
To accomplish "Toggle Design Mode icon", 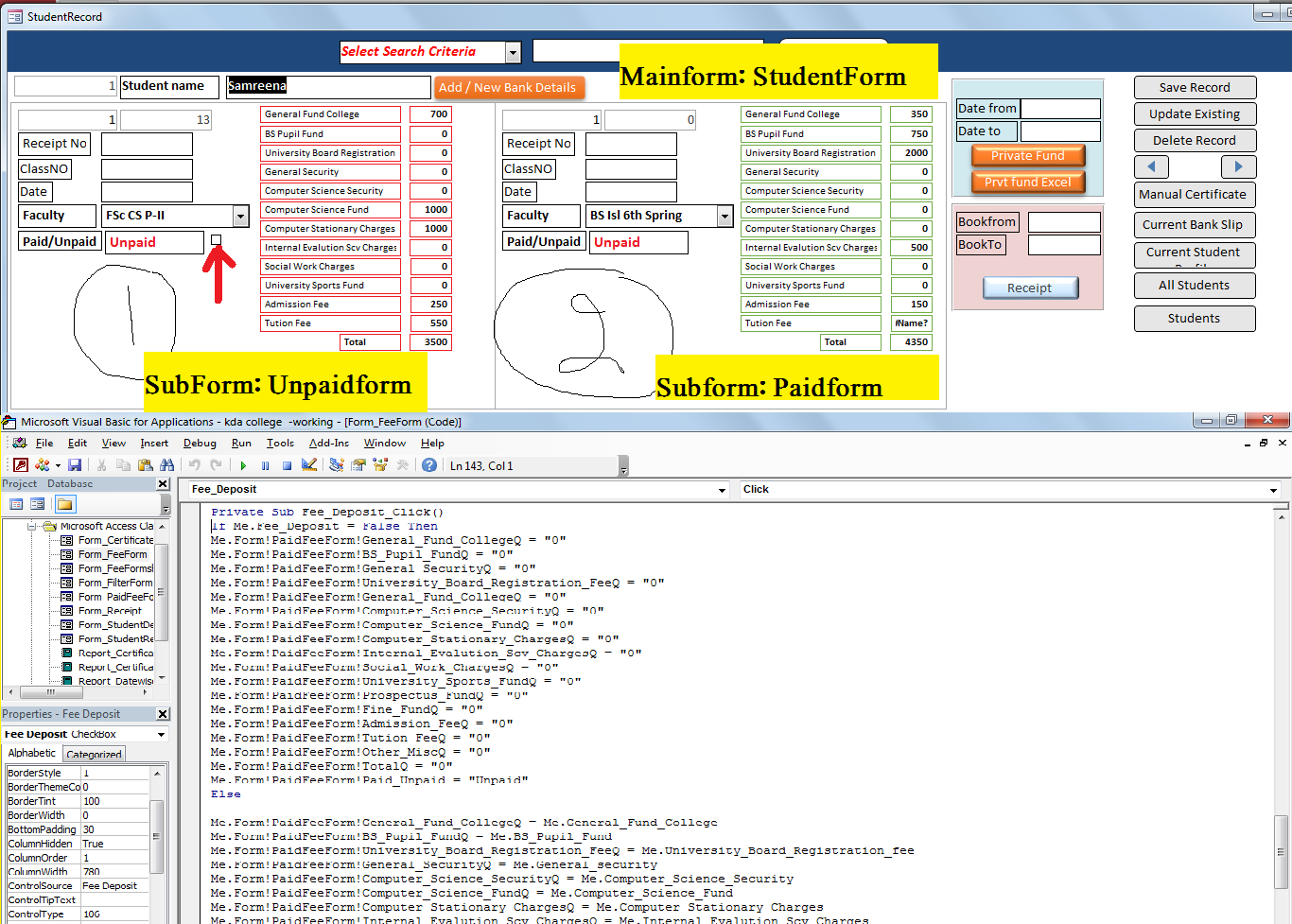I will click(309, 465).
